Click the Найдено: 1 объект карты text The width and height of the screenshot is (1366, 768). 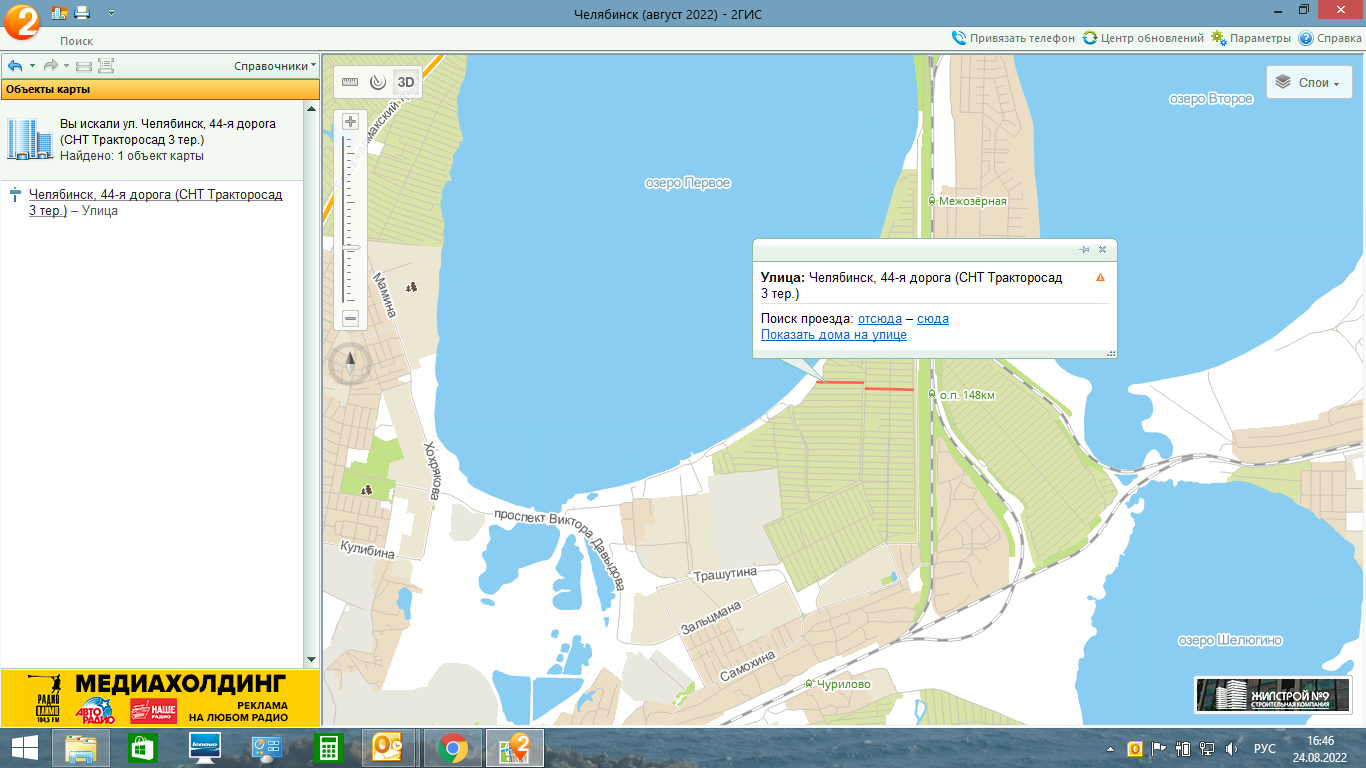click(x=132, y=156)
